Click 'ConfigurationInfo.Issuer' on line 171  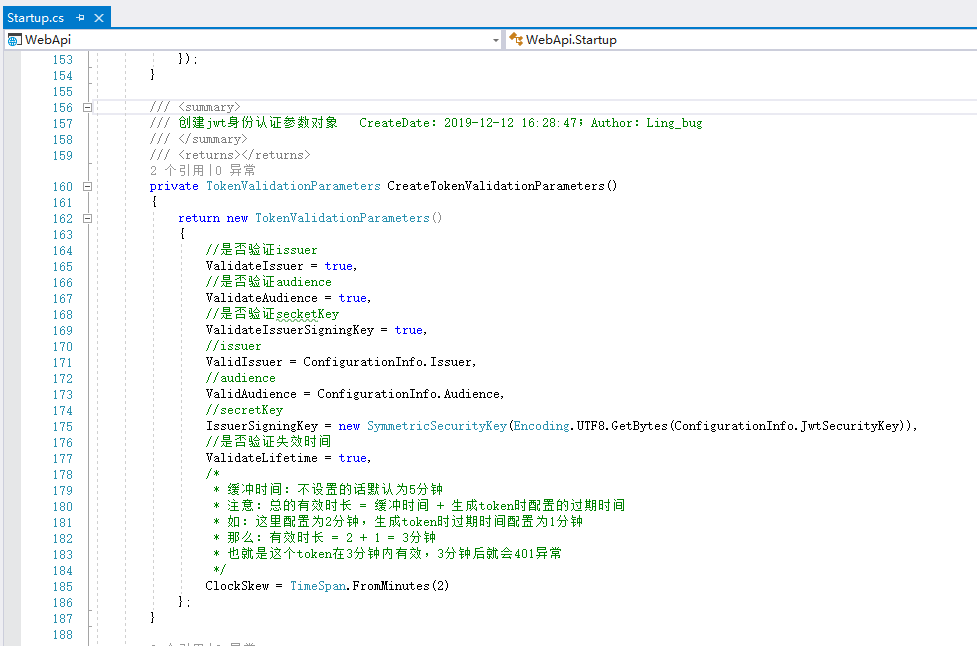coord(388,362)
